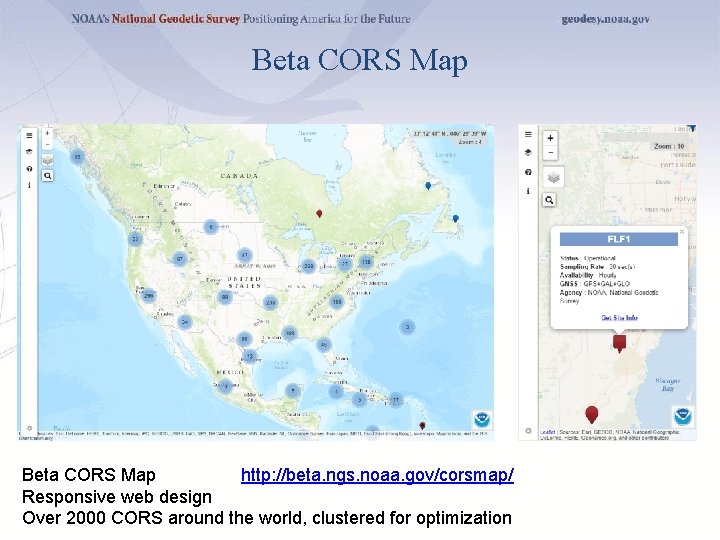Click the NOAA logo on the left map
The width and height of the screenshot is (720, 540).
[483, 419]
